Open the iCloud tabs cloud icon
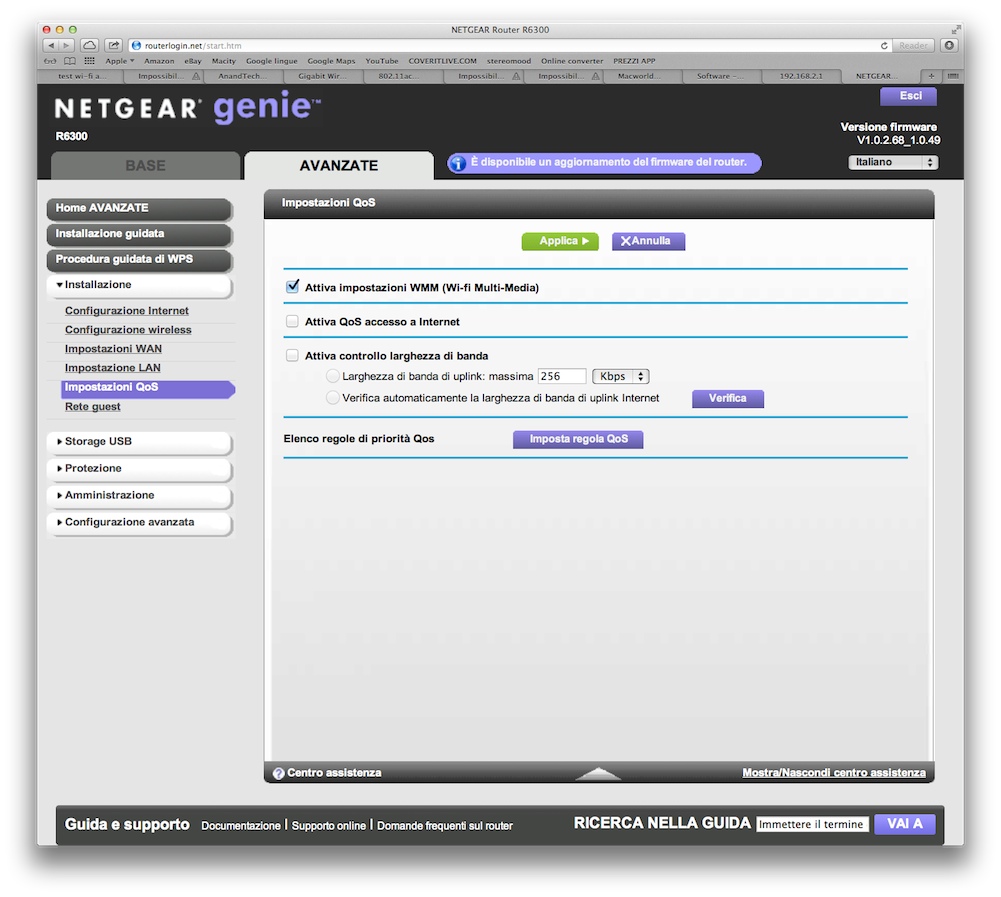 point(90,45)
